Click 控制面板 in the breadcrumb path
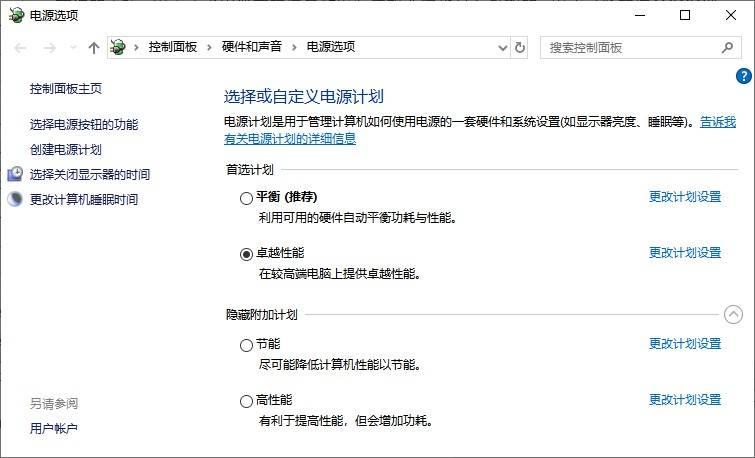The width and height of the screenshot is (755, 458). click(173, 47)
